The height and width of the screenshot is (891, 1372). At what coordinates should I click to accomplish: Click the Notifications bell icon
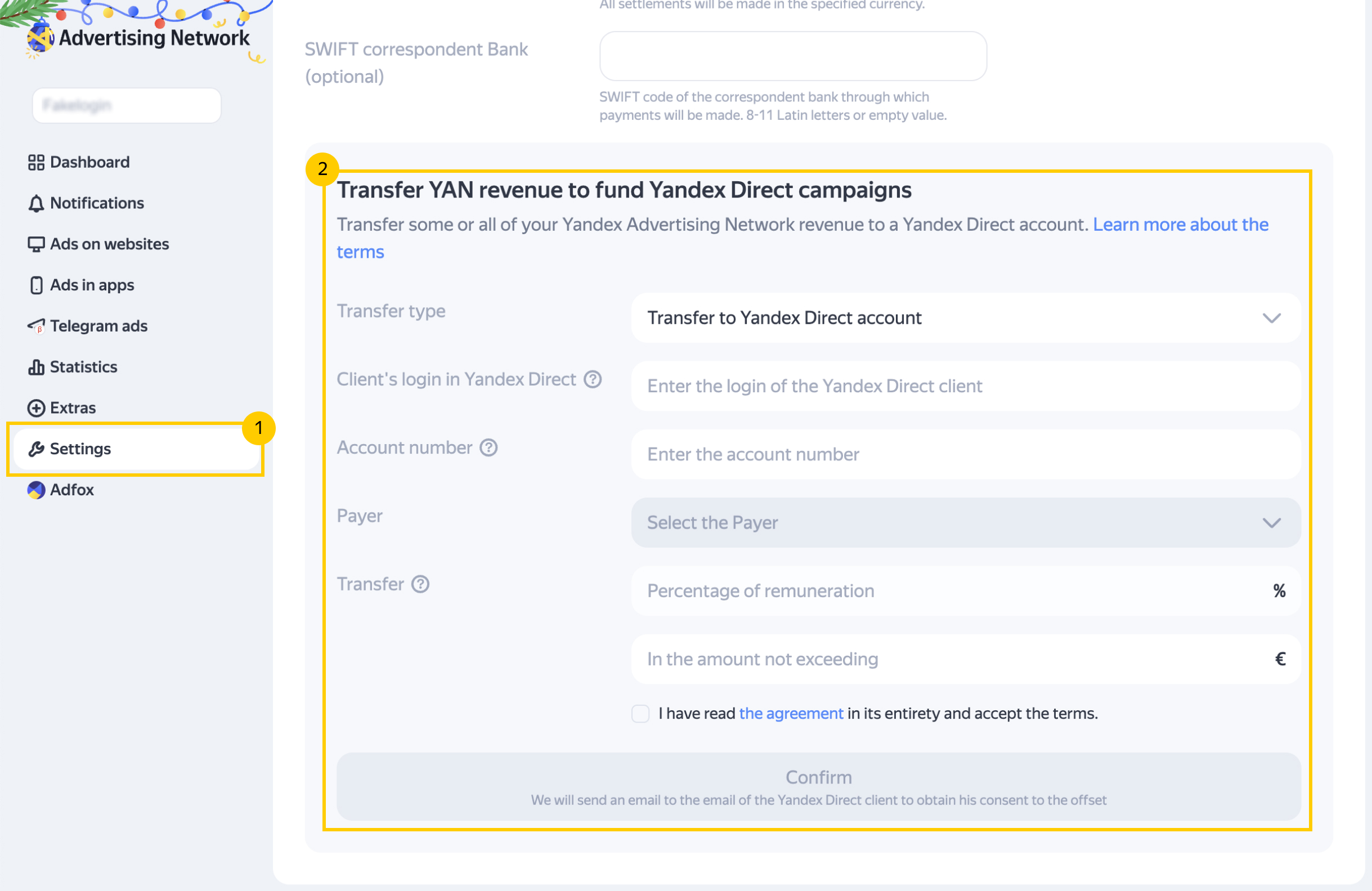[36, 204]
